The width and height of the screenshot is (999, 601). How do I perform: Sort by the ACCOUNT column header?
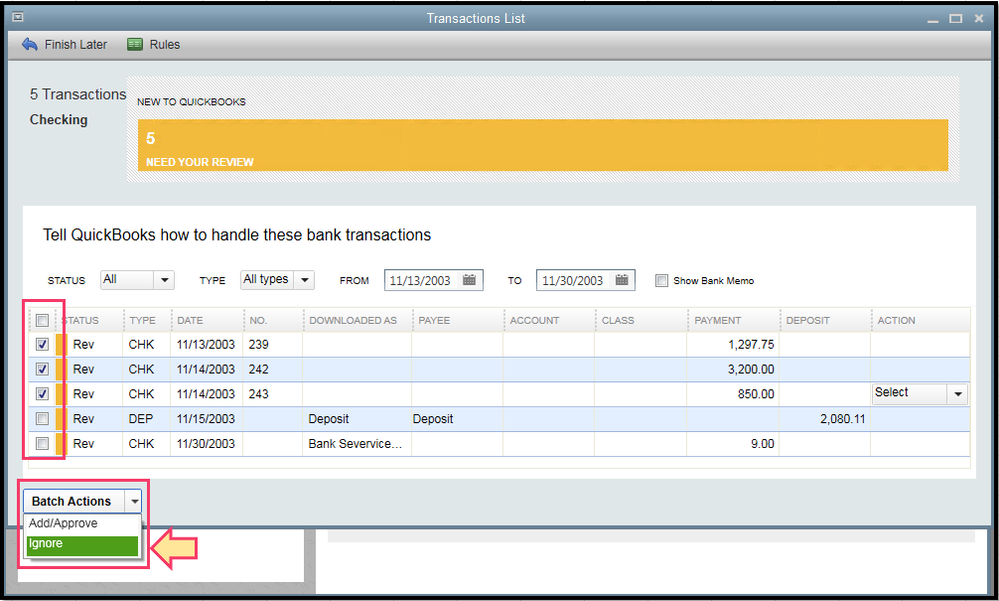pos(534,321)
